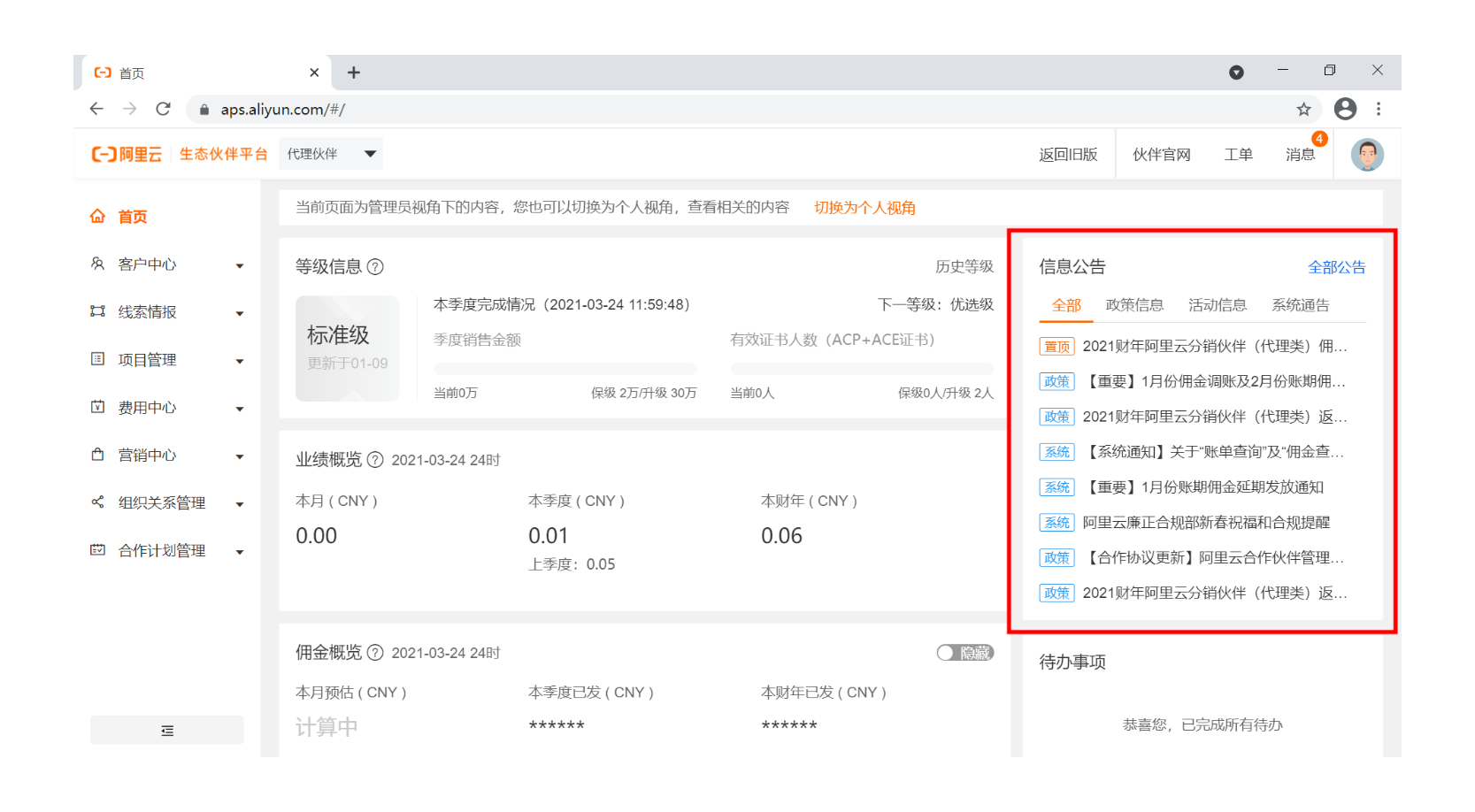Click the address bar URL field
The height and width of the screenshot is (812, 1475).
(752, 109)
